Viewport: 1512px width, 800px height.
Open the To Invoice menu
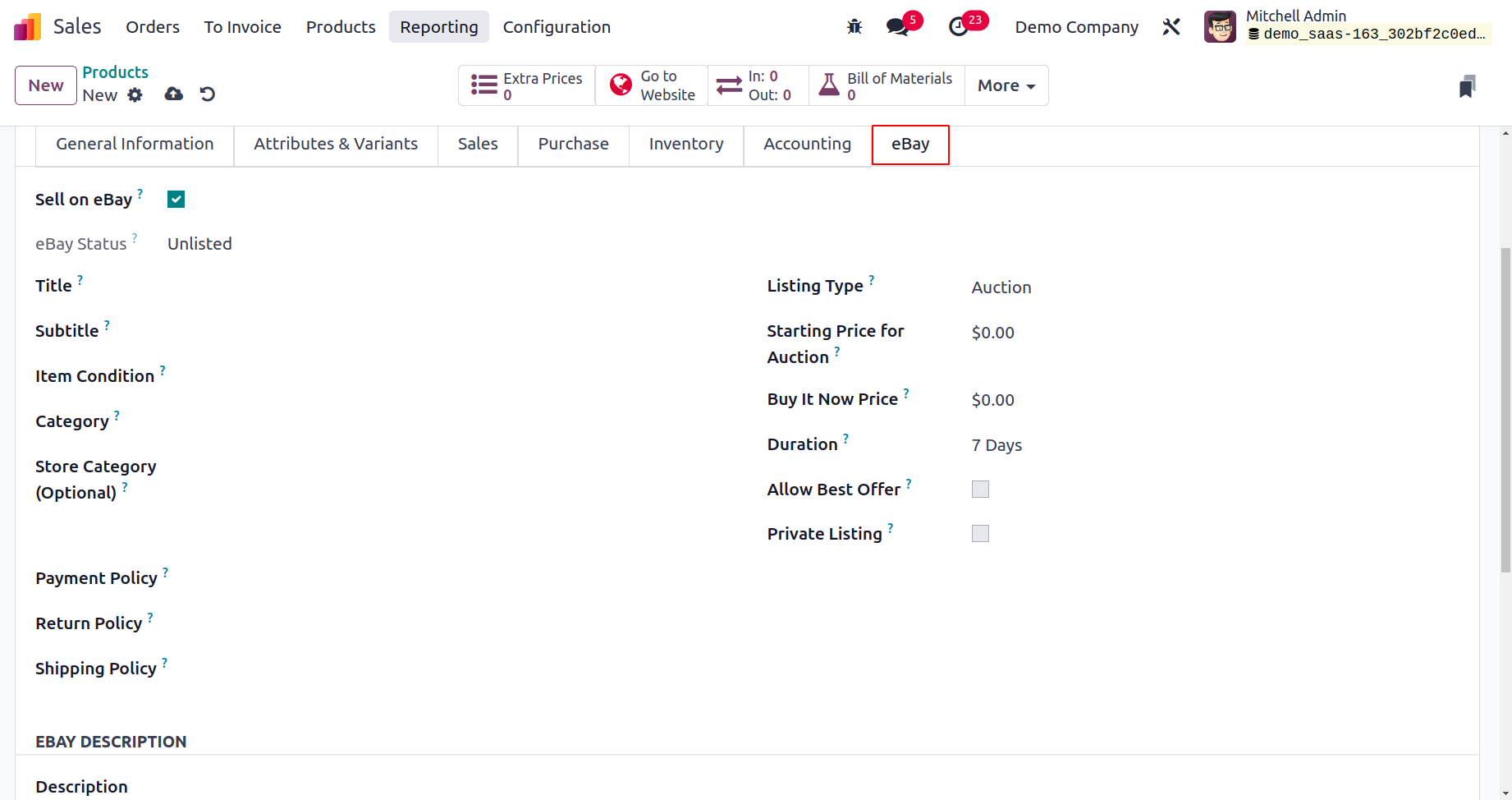243,27
